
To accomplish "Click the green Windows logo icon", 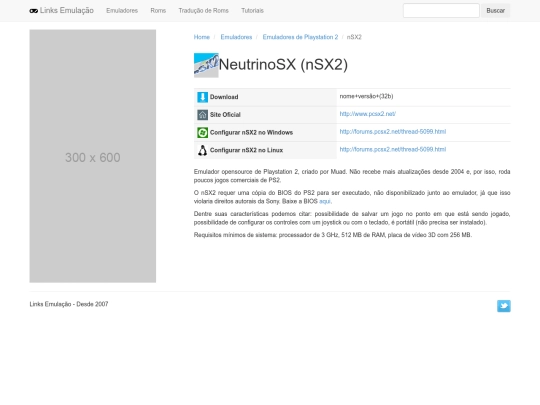I will [202, 133].
